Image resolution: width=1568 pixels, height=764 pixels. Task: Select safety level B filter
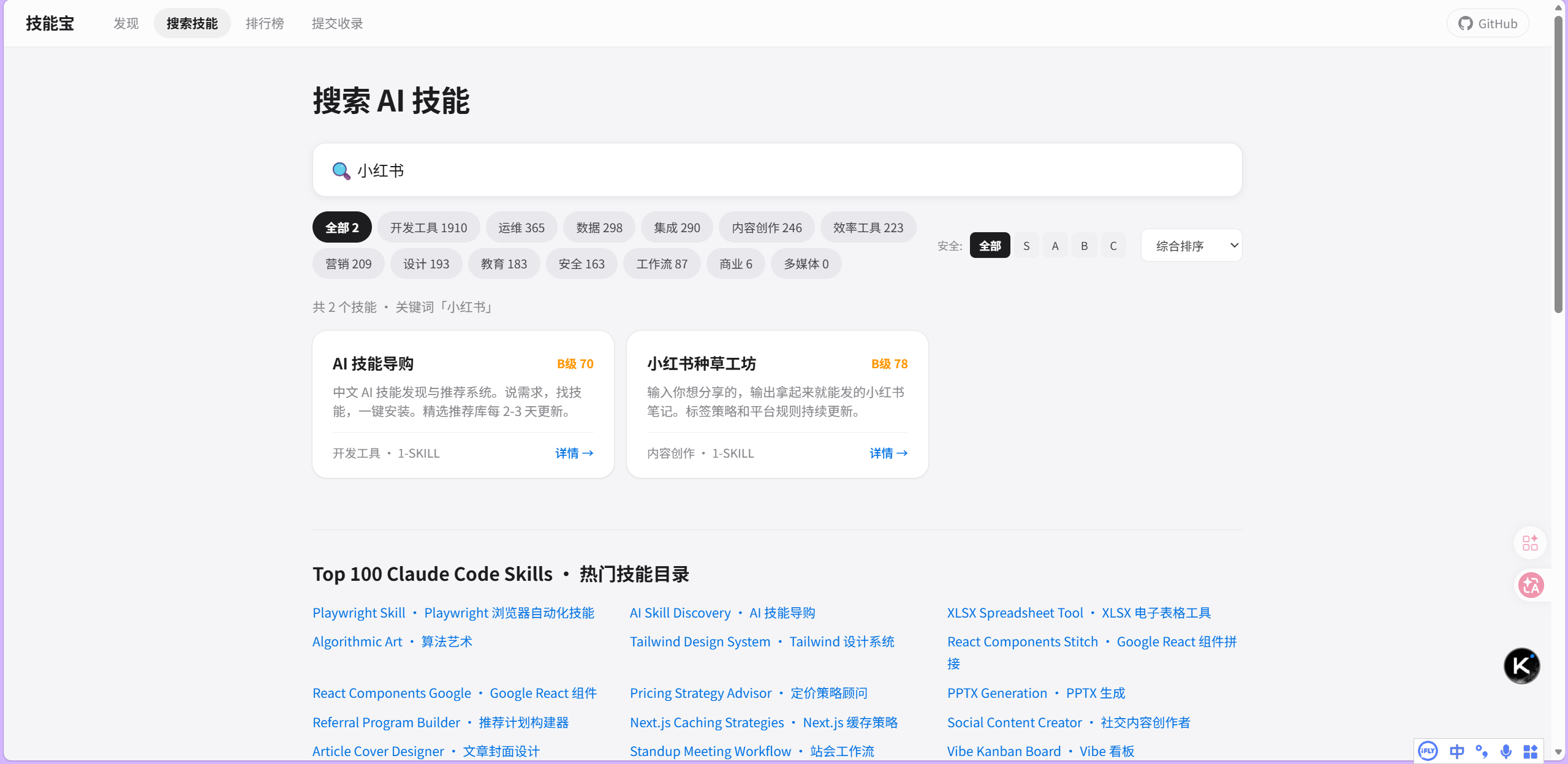pyautogui.click(x=1084, y=245)
